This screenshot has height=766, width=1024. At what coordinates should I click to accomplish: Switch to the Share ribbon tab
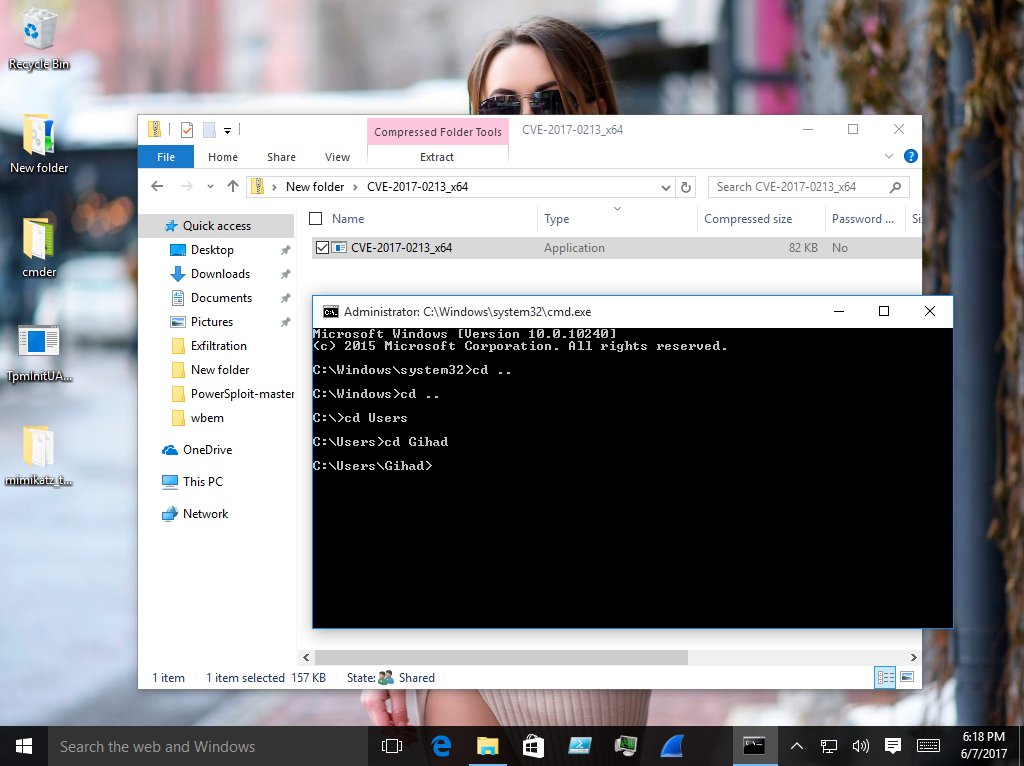[x=281, y=157]
